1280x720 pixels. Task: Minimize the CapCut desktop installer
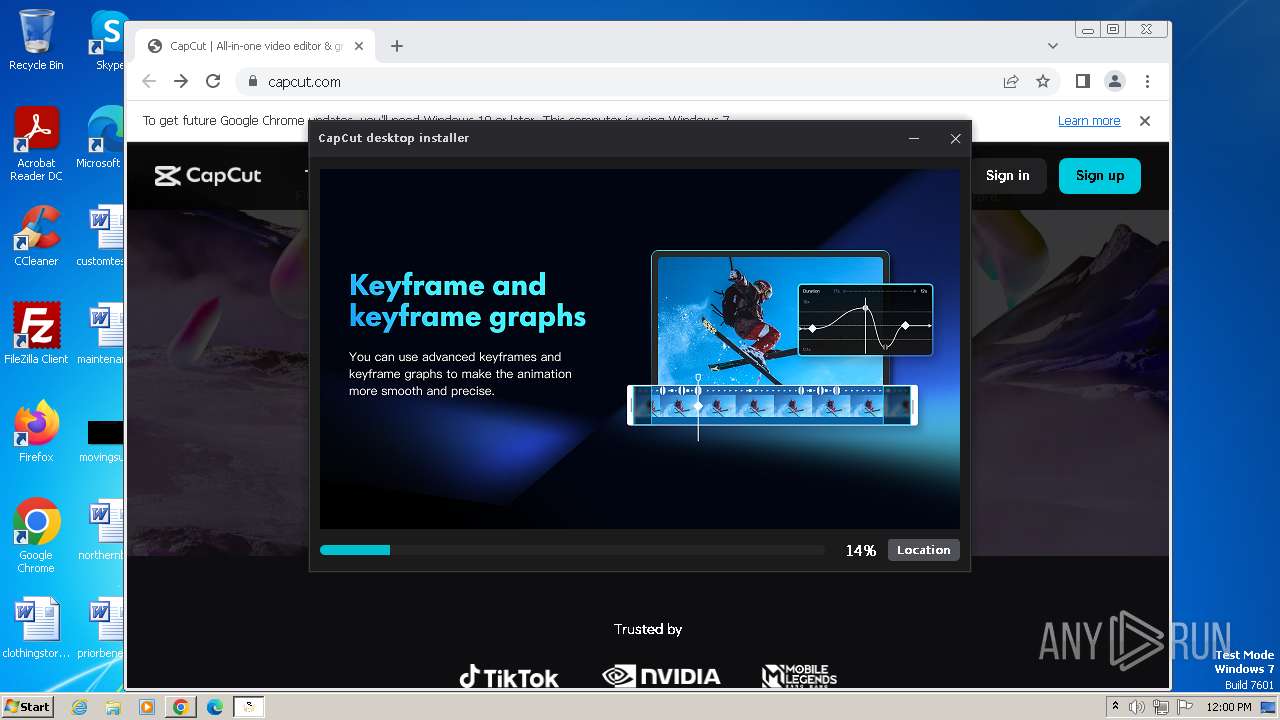point(914,139)
